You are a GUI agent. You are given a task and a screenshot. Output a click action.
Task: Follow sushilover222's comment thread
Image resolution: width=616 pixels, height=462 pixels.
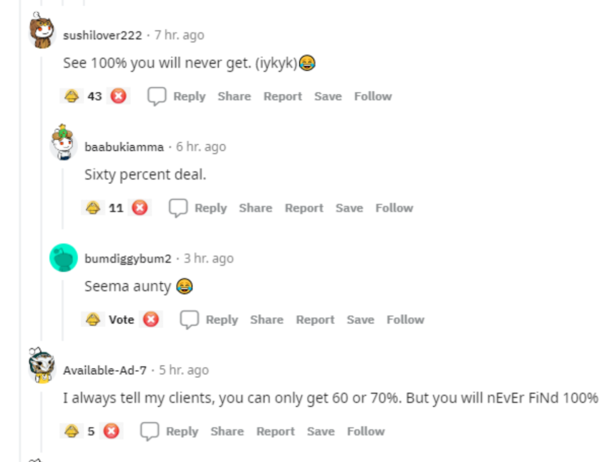373,96
